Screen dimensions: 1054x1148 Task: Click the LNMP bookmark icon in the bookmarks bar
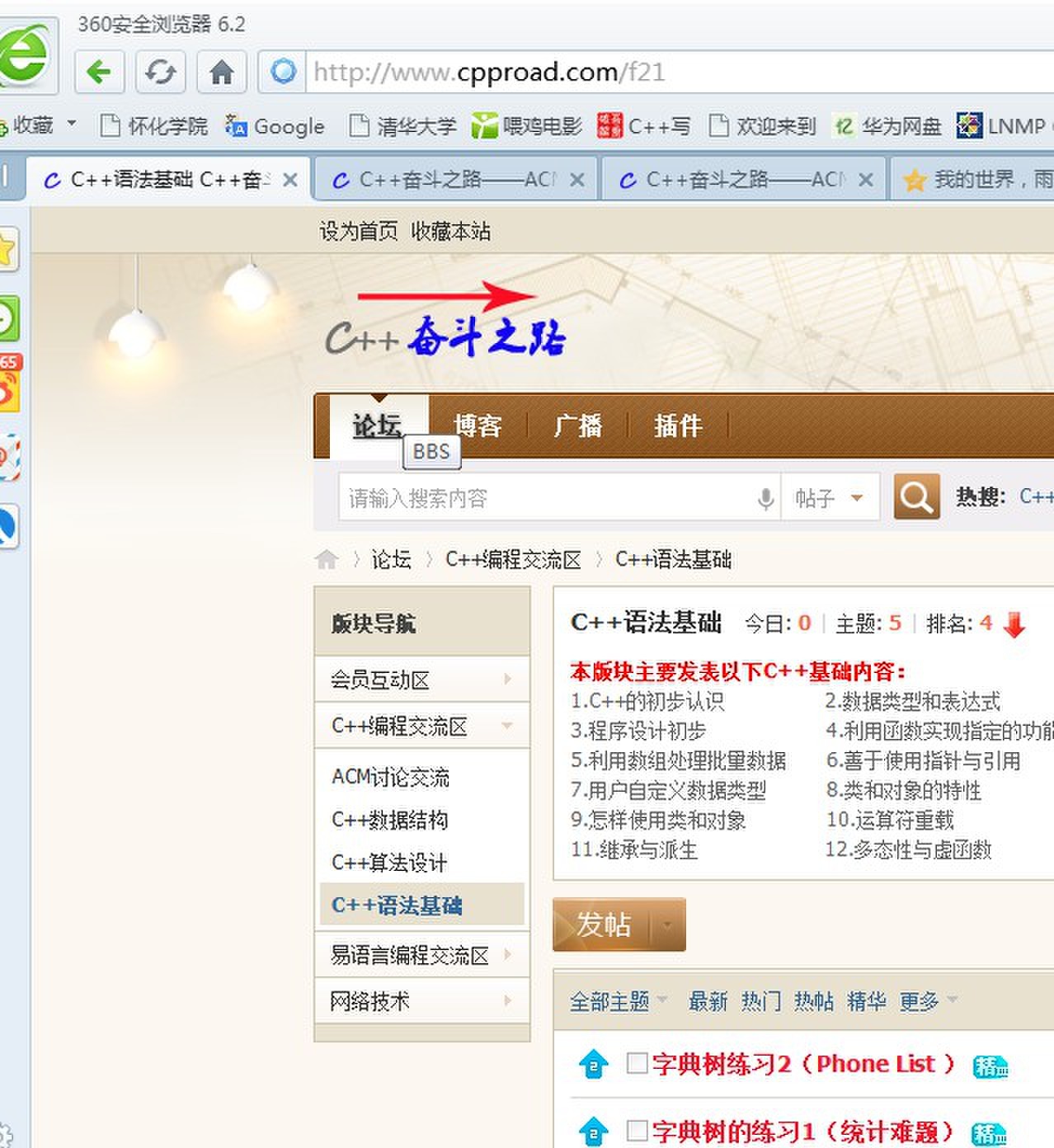click(970, 126)
